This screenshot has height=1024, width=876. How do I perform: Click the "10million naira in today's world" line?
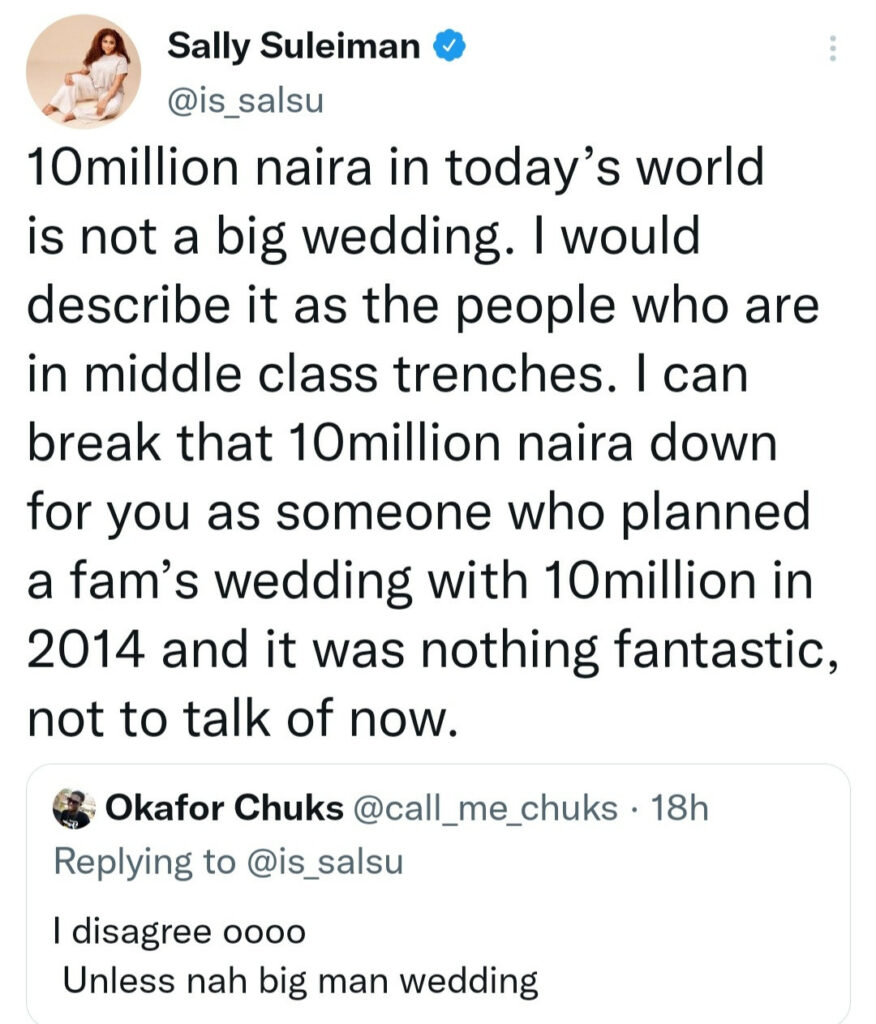pos(395,168)
